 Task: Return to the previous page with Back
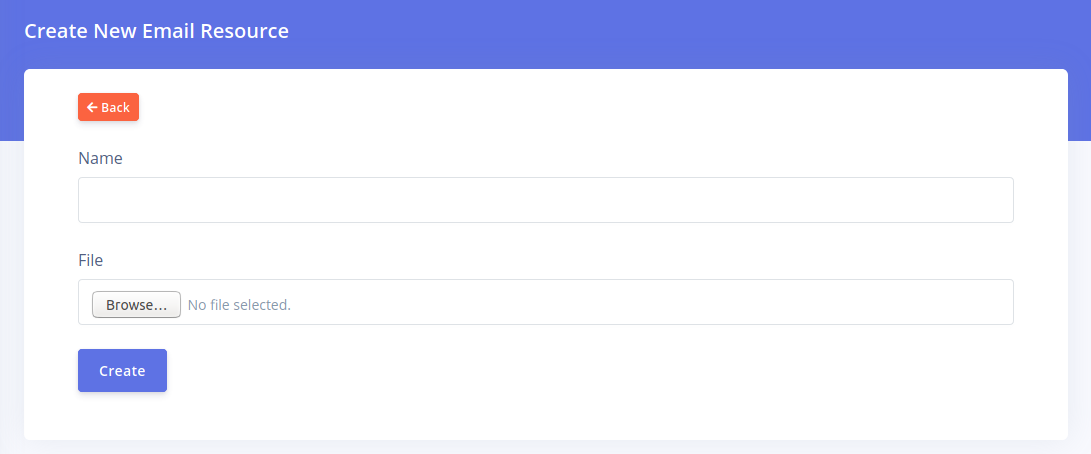[108, 107]
